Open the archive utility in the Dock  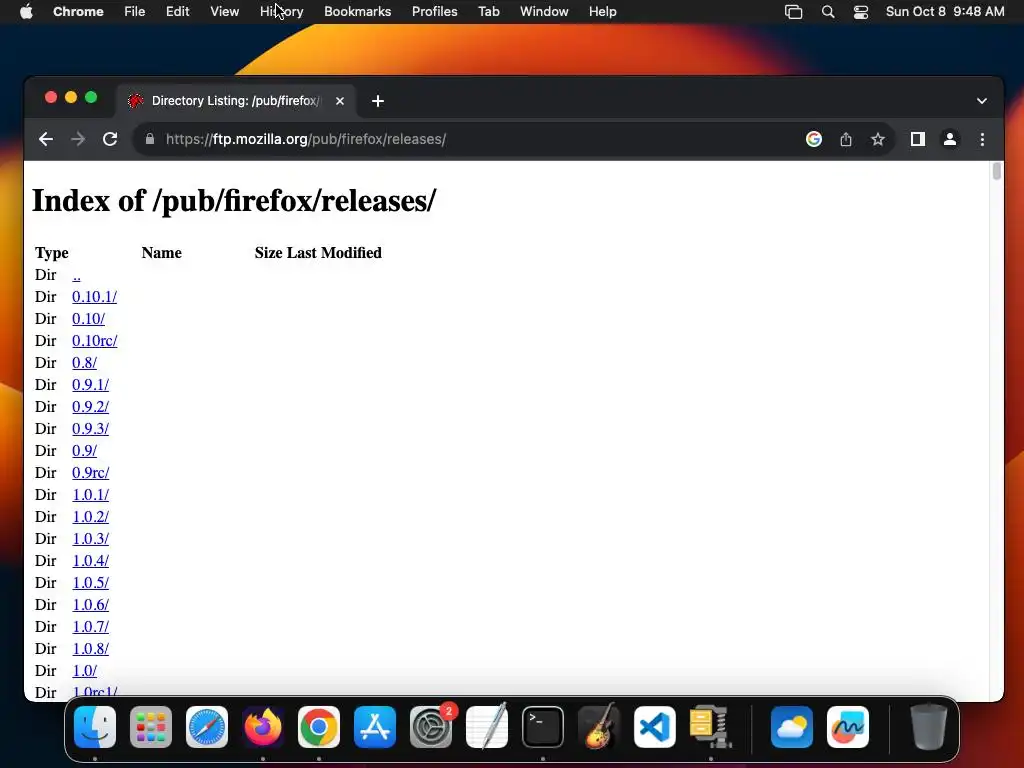pyautogui.click(x=711, y=727)
